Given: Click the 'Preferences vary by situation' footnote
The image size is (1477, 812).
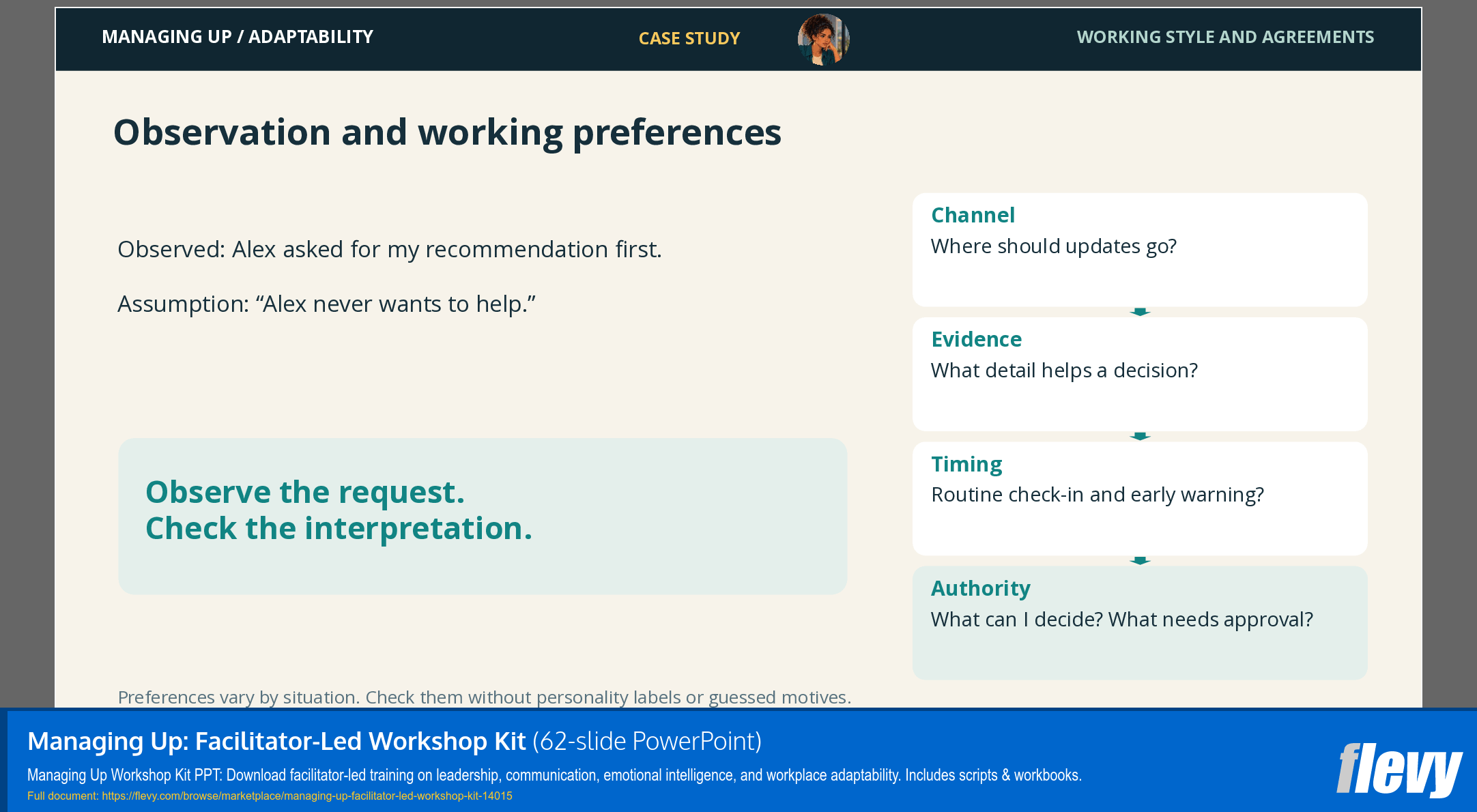Looking at the screenshot, I should [x=485, y=697].
